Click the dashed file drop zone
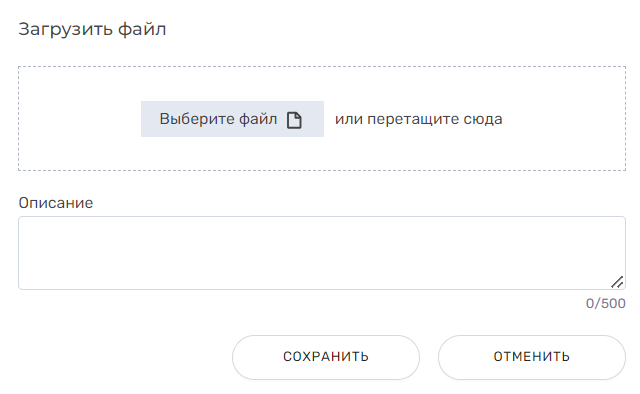This screenshot has width=640, height=394. pyautogui.click(x=322, y=118)
